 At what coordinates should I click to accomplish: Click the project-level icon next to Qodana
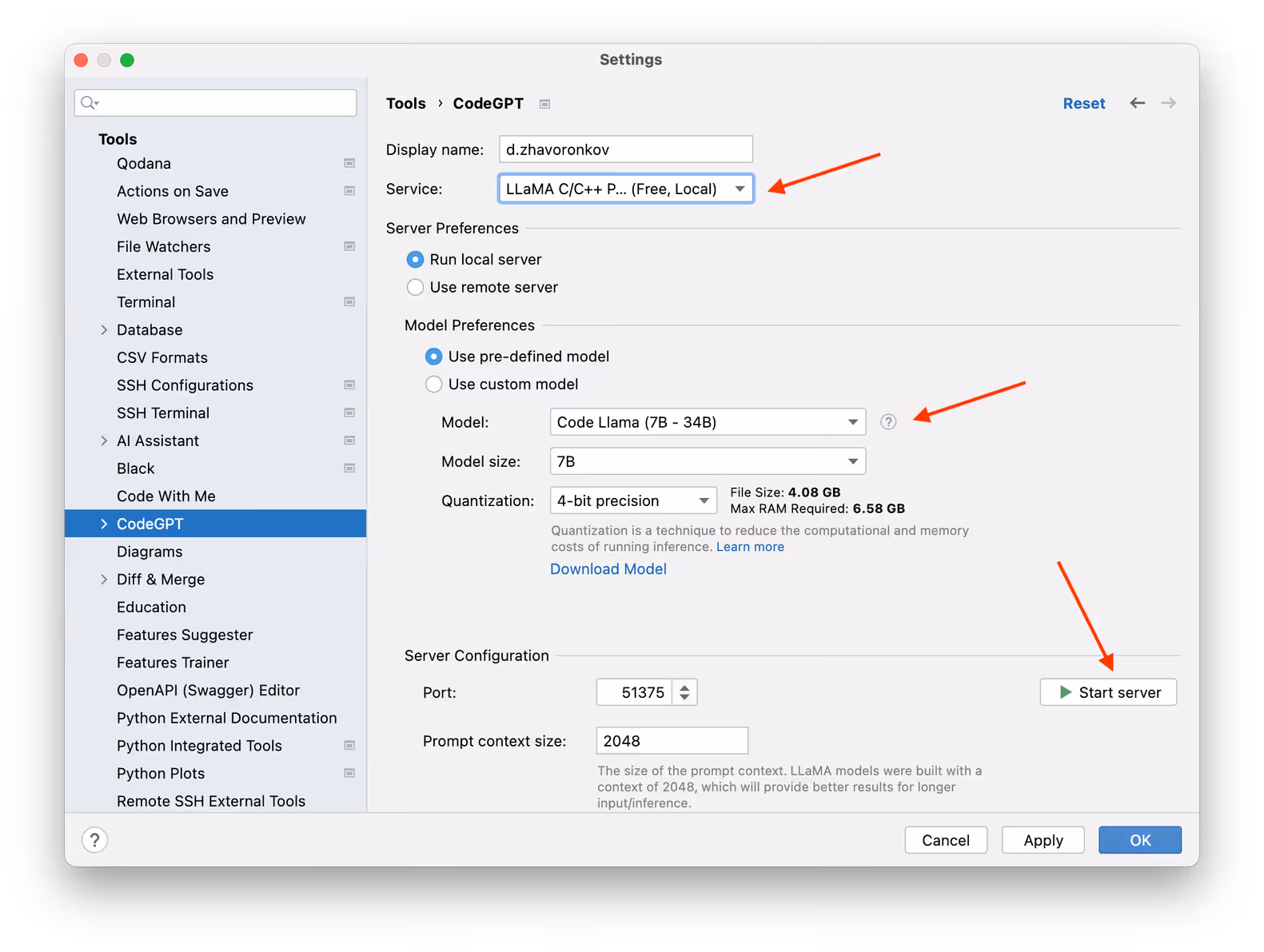coord(349,163)
